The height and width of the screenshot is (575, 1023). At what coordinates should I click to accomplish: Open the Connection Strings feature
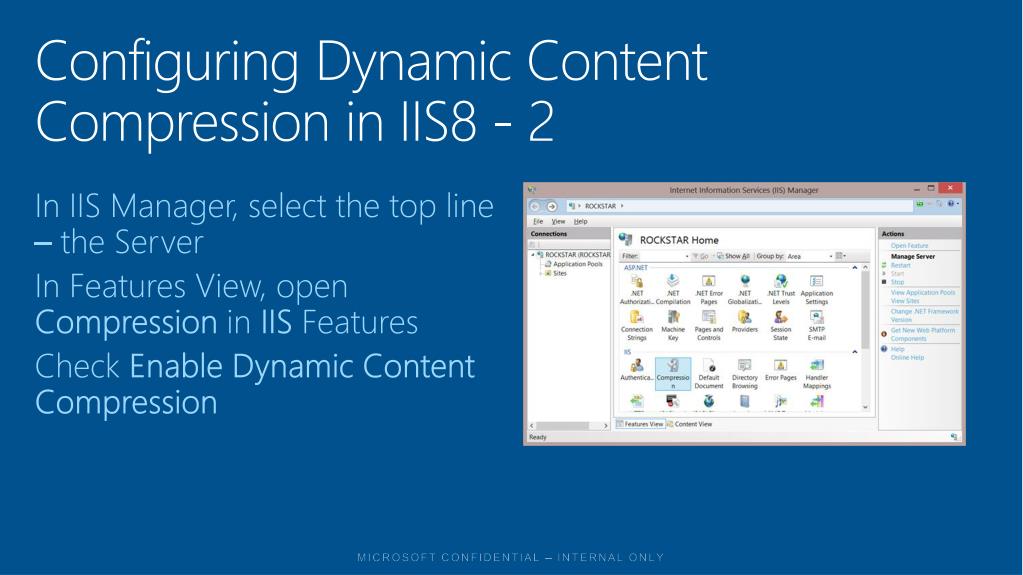(636, 326)
